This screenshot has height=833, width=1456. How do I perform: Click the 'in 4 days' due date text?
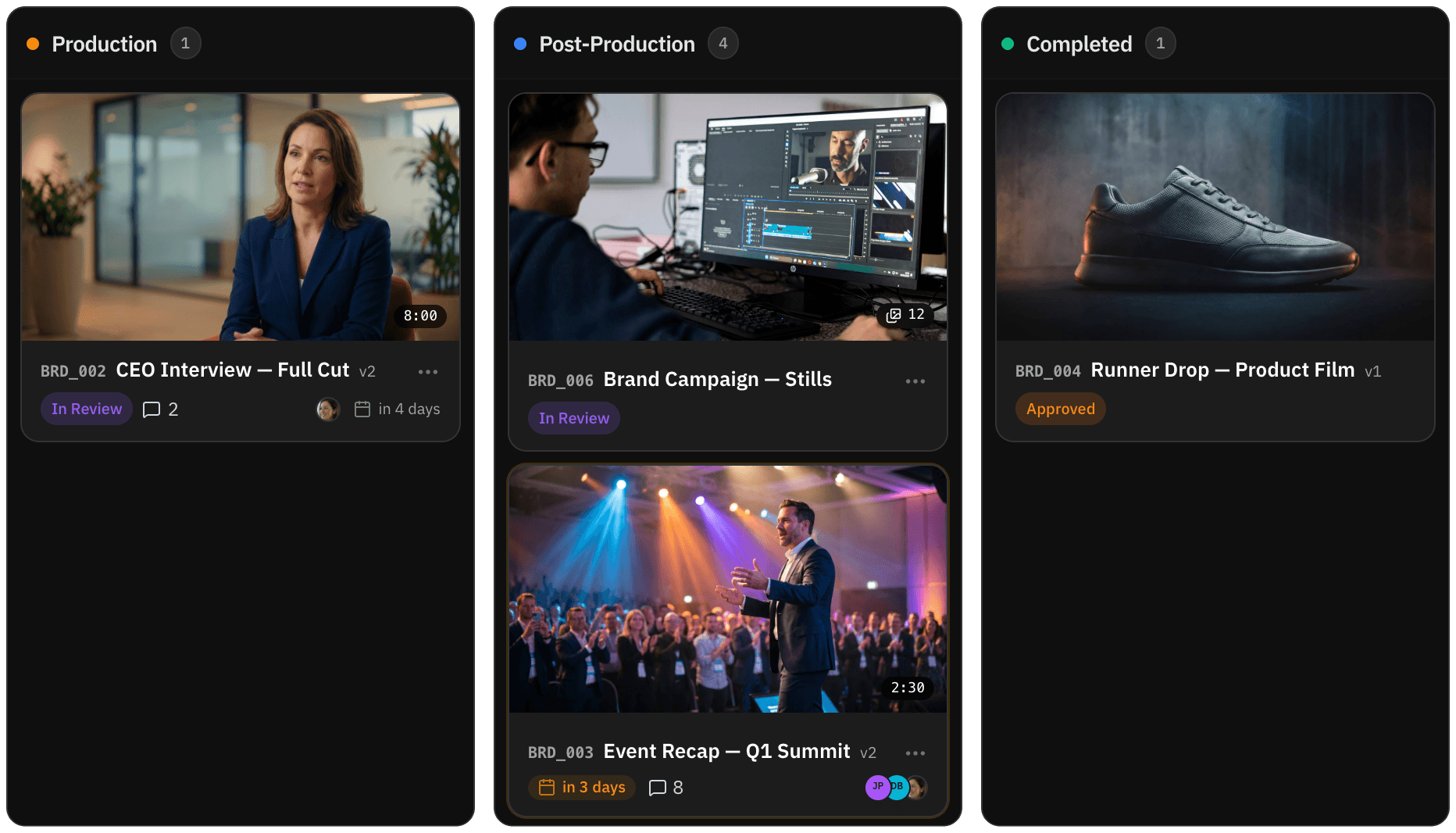point(409,409)
